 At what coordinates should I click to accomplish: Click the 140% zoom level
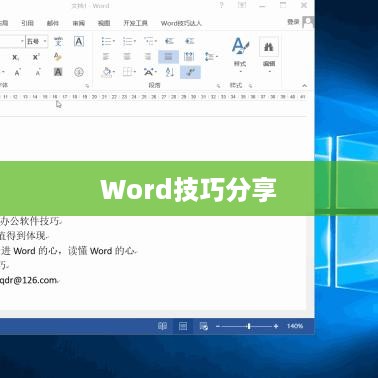coord(295,326)
